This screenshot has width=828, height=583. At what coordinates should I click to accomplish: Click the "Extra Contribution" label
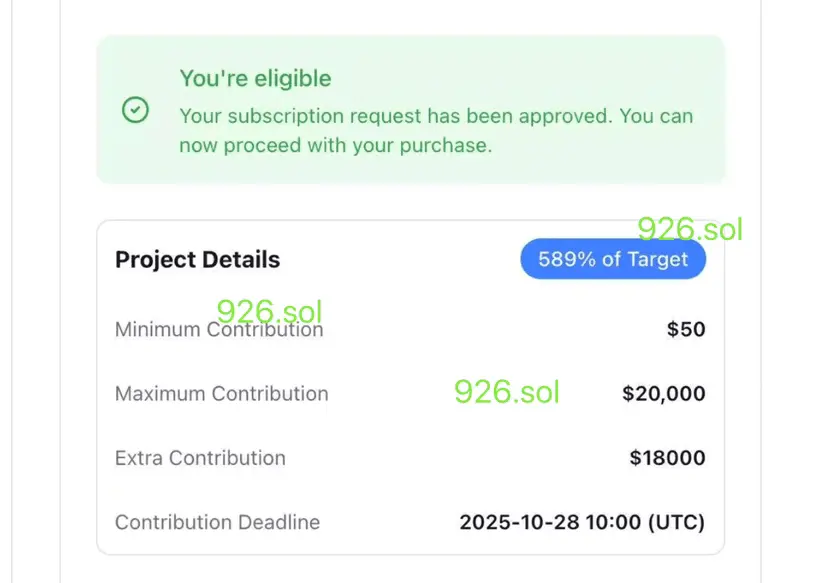coord(200,458)
